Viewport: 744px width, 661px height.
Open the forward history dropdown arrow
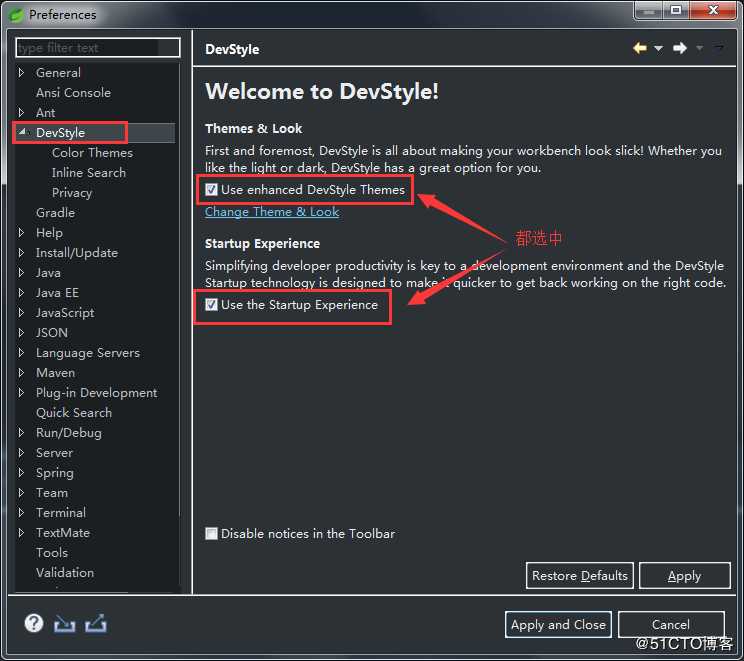pos(699,48)
